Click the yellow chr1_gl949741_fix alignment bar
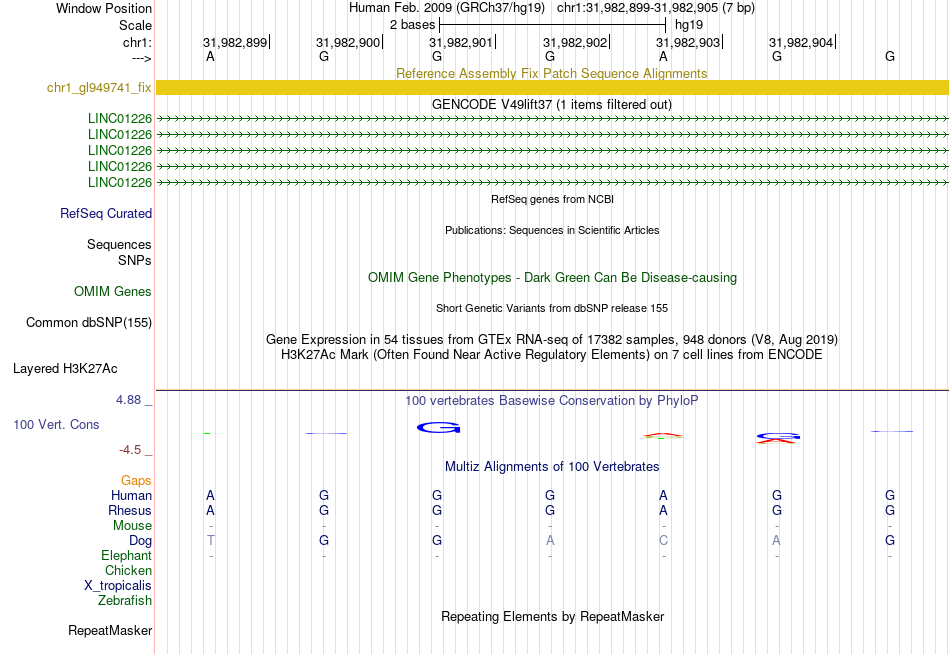The width and height of the screenshot is (950, 654). [552, 87]
